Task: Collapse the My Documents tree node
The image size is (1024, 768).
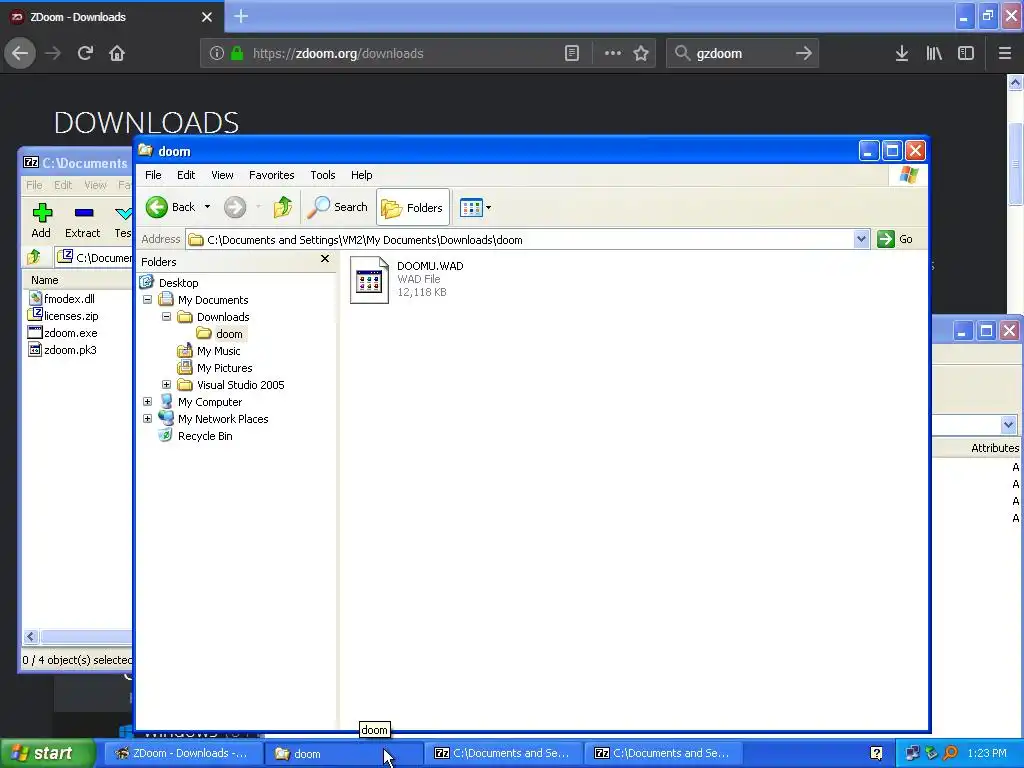Action: [148, 300]
